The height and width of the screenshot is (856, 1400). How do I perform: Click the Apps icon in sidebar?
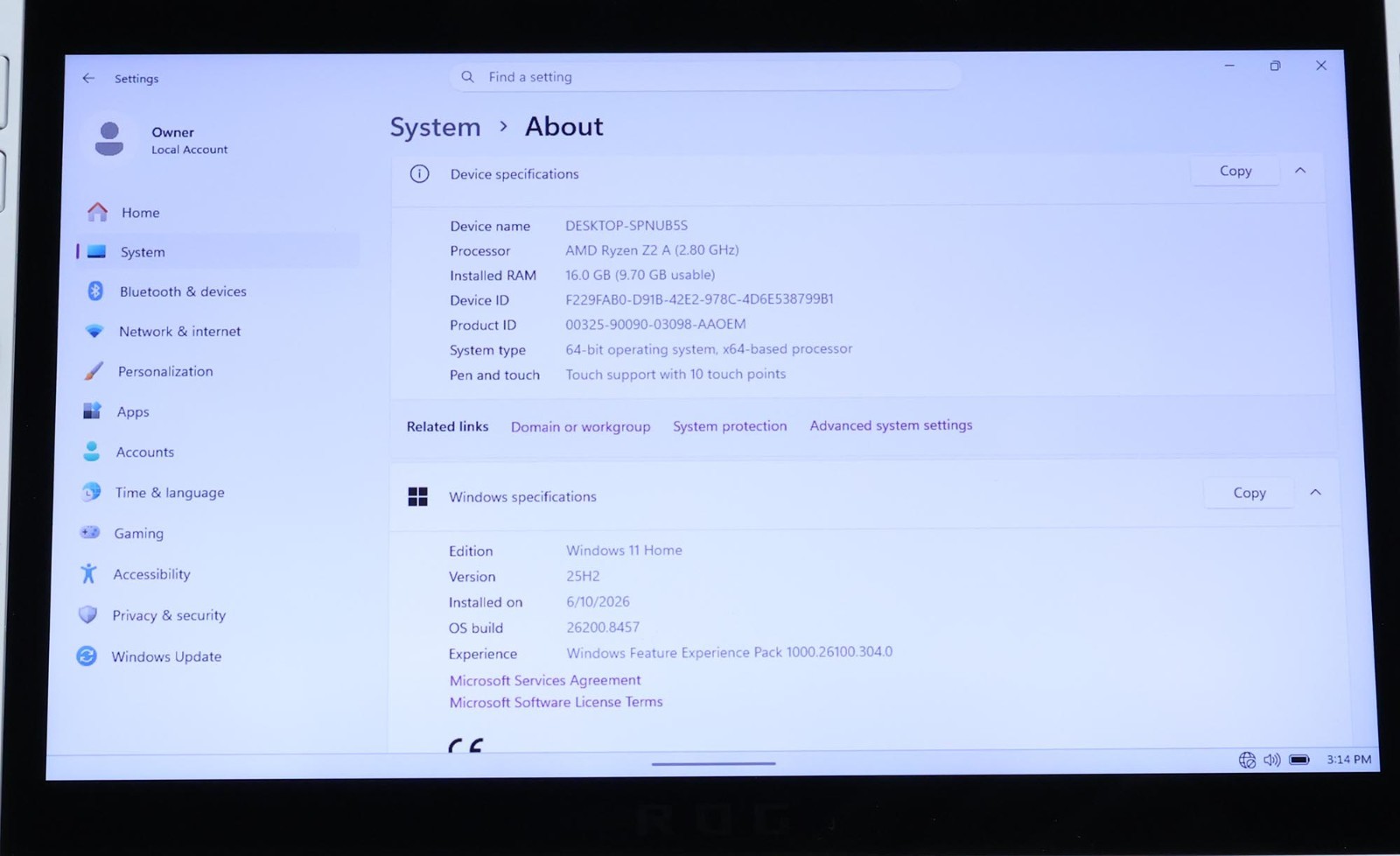click(x=92, y=410)
